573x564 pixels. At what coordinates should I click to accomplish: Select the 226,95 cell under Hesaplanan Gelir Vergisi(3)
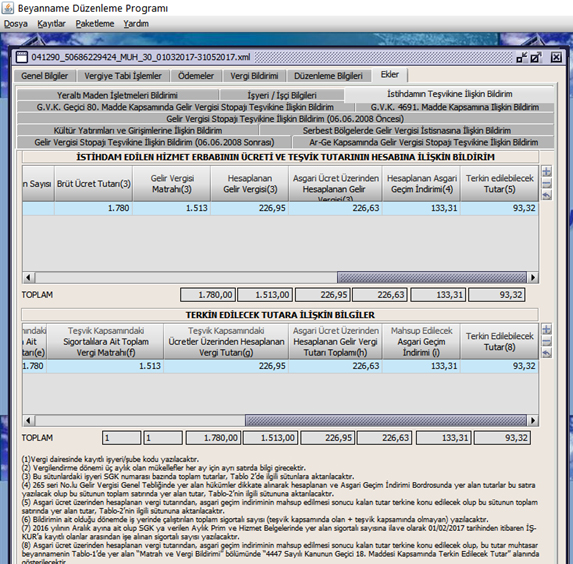pos(250,208)
